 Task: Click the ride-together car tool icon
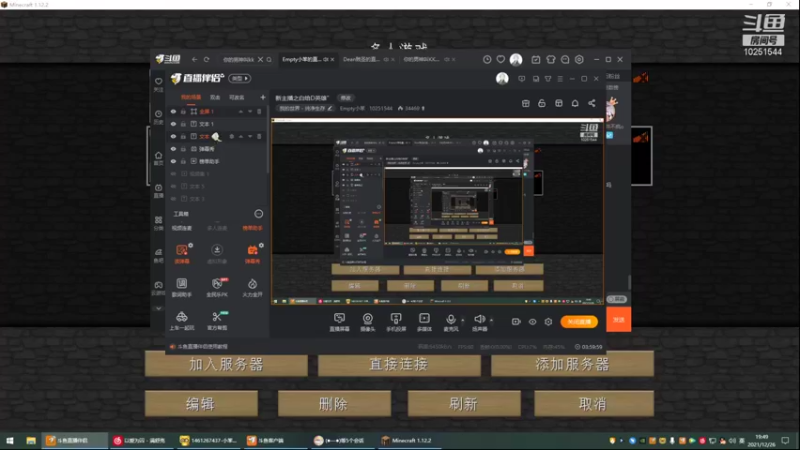[182, 317]
